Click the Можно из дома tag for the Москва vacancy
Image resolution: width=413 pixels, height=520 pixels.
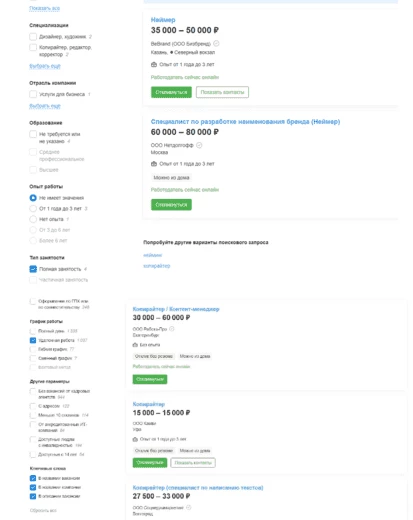tap(171, 178)
